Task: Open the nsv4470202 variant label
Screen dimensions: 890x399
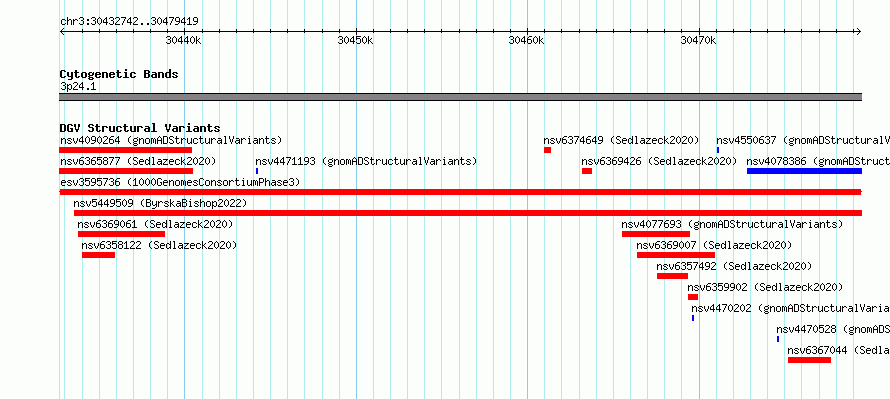Action: pos(790,308)
